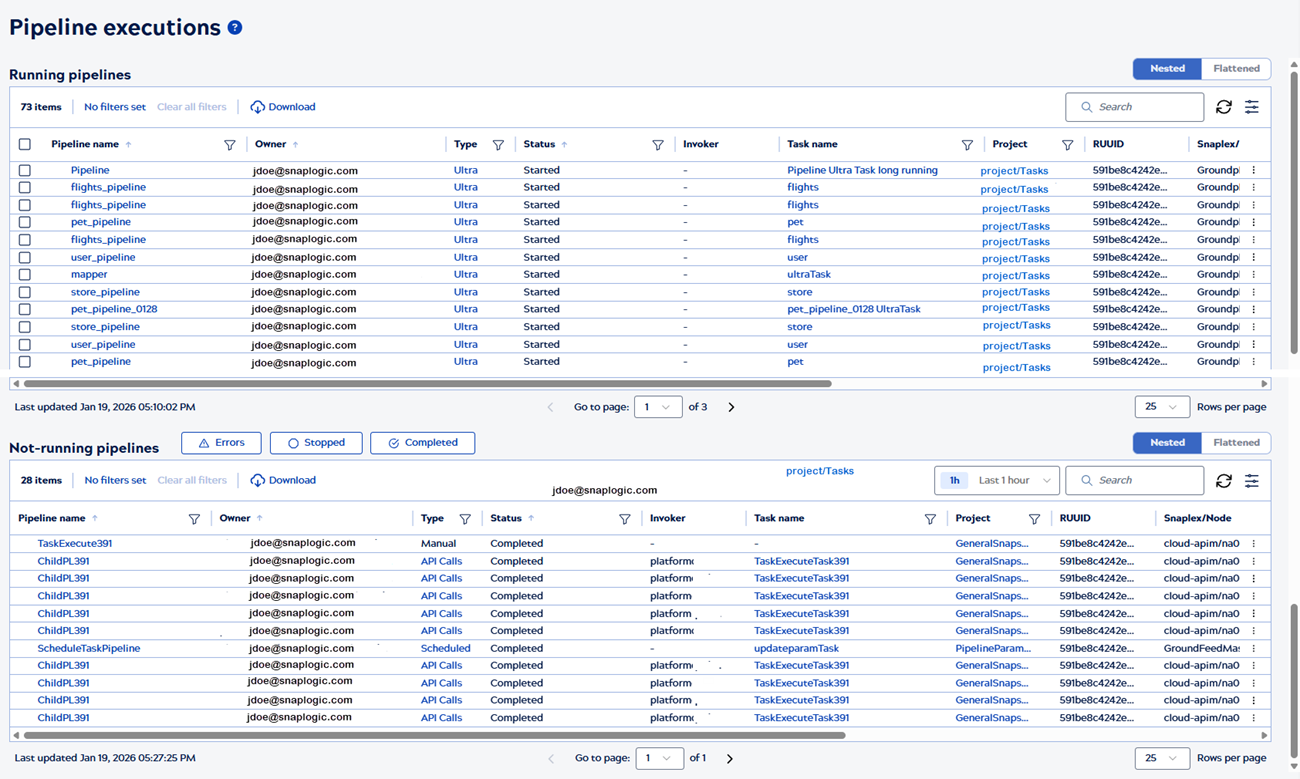Open column settings icon next to running pipelines refresh
The image size is (1300, 779).
[1251, 106]
